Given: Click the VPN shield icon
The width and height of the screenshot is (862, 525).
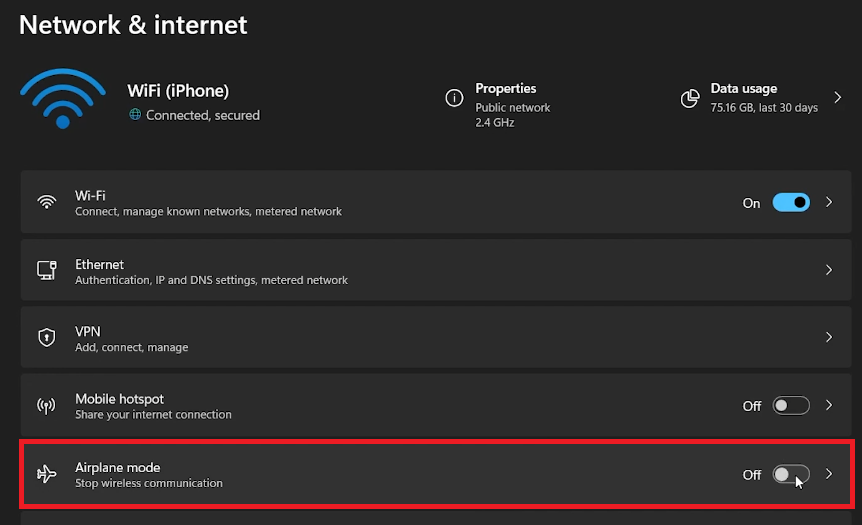Looking at the screenshot, I should pyautogui.click(x=47, y=337).
